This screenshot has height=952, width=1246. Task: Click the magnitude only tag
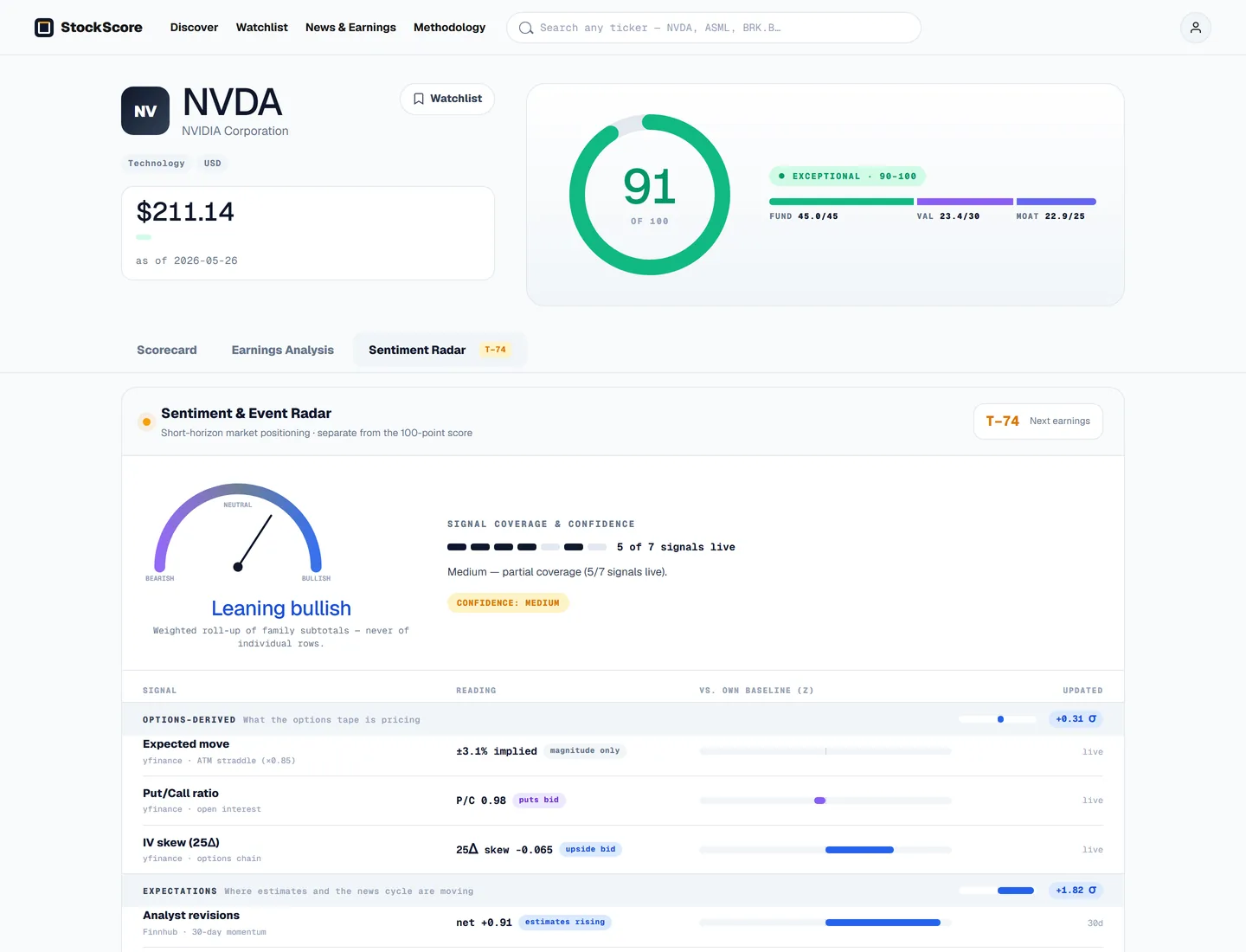pos(585,750)
